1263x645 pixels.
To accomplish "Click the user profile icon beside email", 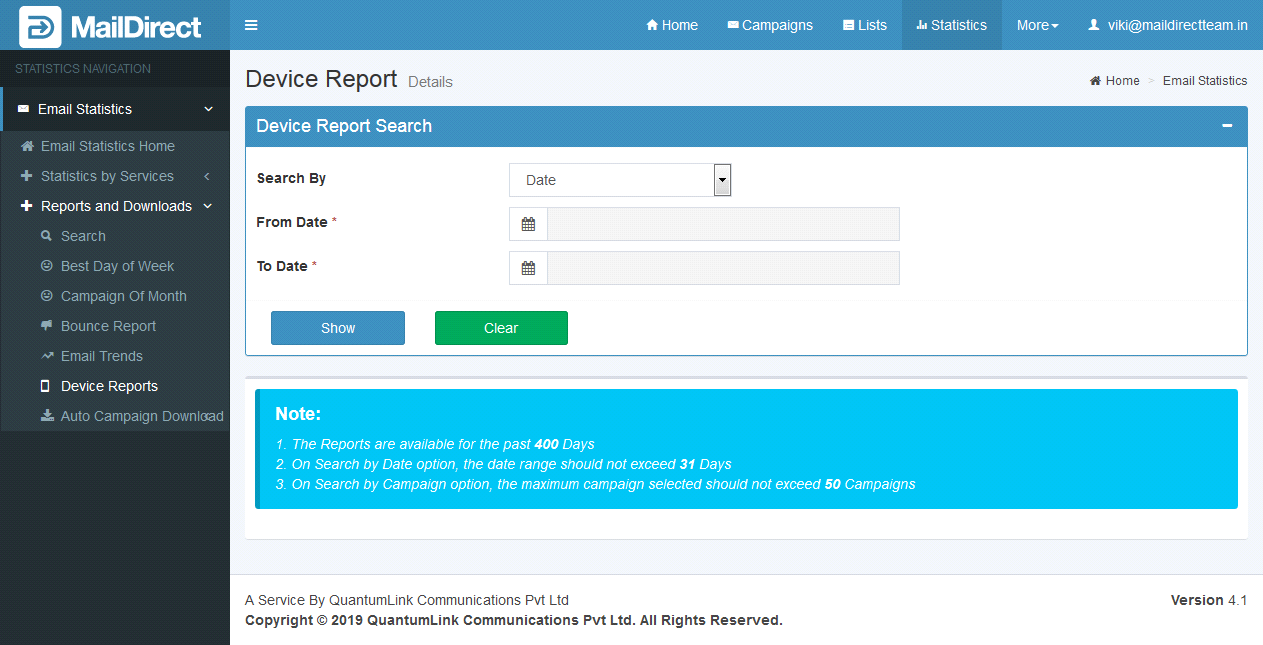I will [x=1094, y=25].
